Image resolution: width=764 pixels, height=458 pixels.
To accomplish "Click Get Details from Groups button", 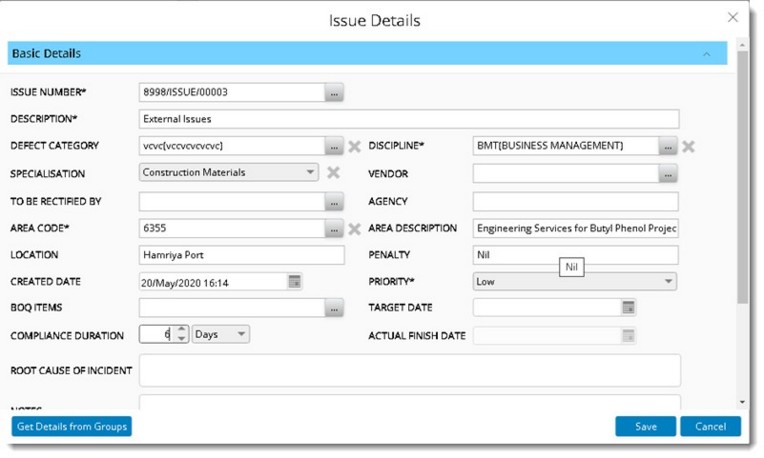I will point(72,427).
